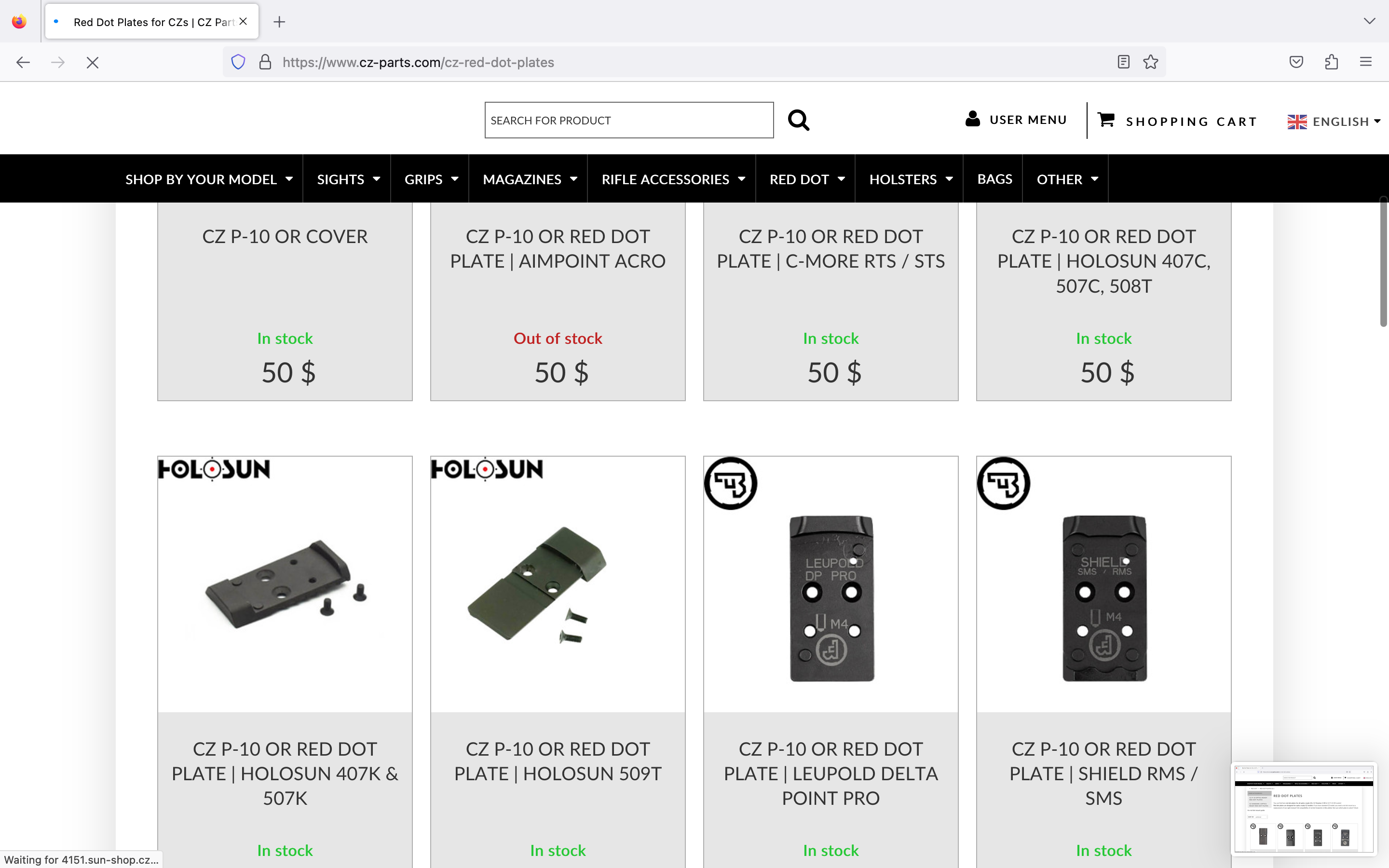This screenshot has height=868, width=1389.
Task: Open tracking protection shield icon
Action: [238, 62]
